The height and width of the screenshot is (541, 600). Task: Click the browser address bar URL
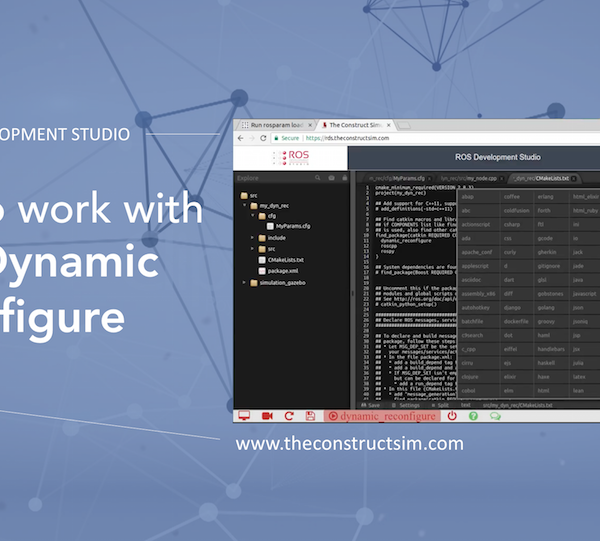pyautogui.click(x=347, y=138)
